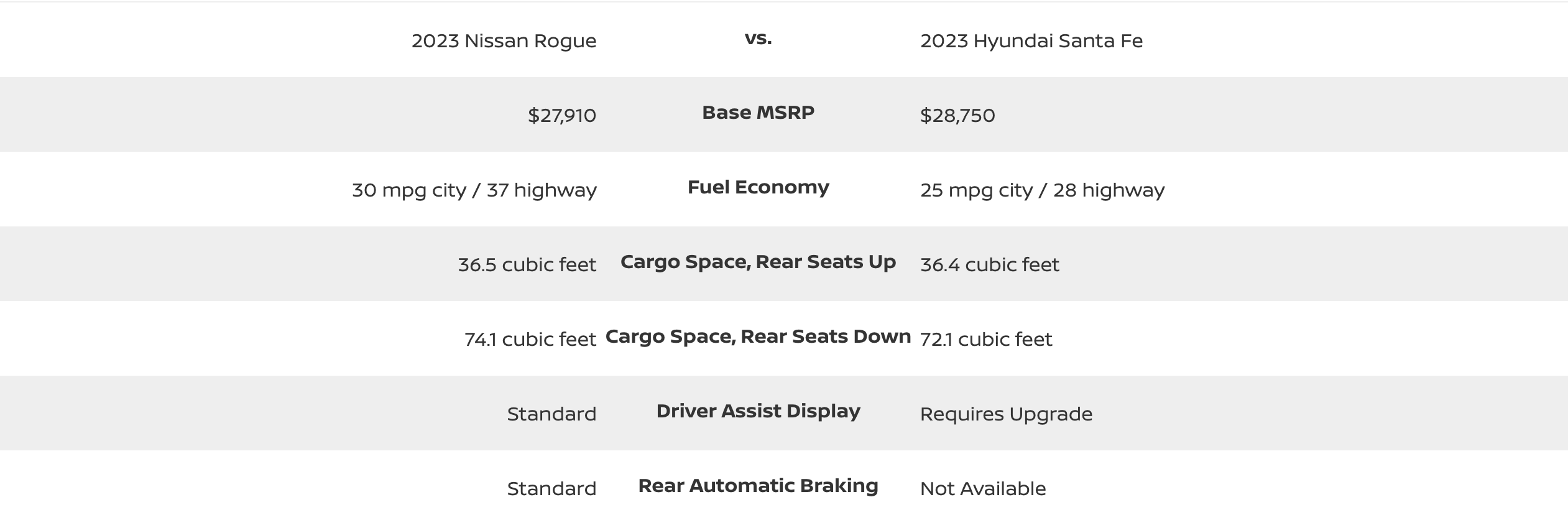
Task: Click the 36.4 cubic feet value
Action: [x=989, y=265]
